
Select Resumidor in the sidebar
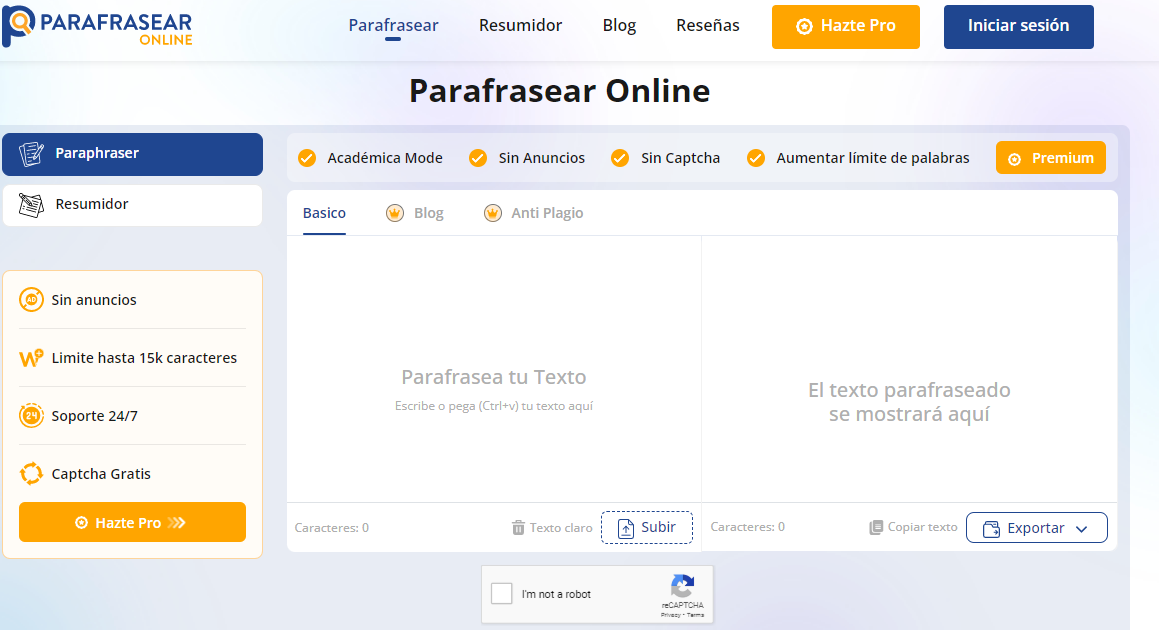point(132,205)
